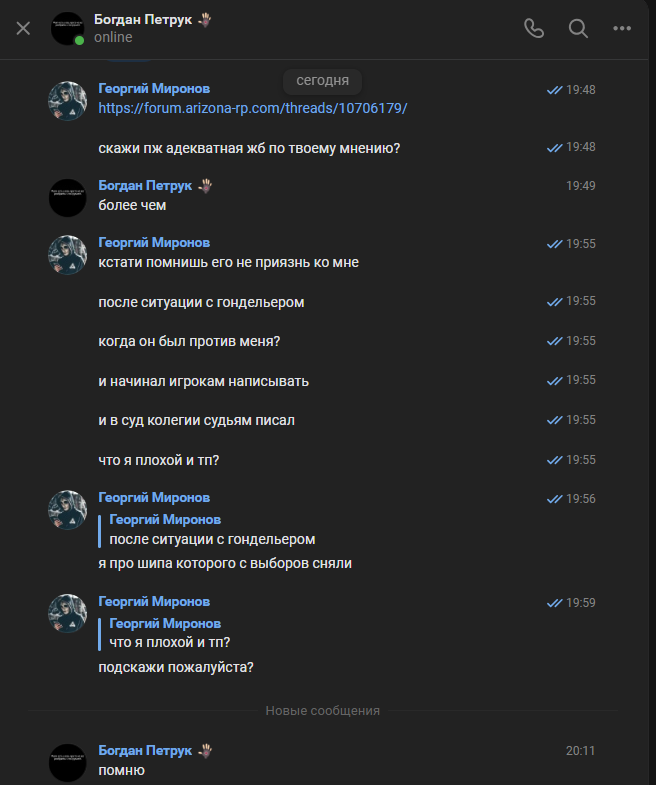The width and height of the screenshot is (656, 785).
Task: Close the chat with the X icon
Action: point(23,28)
